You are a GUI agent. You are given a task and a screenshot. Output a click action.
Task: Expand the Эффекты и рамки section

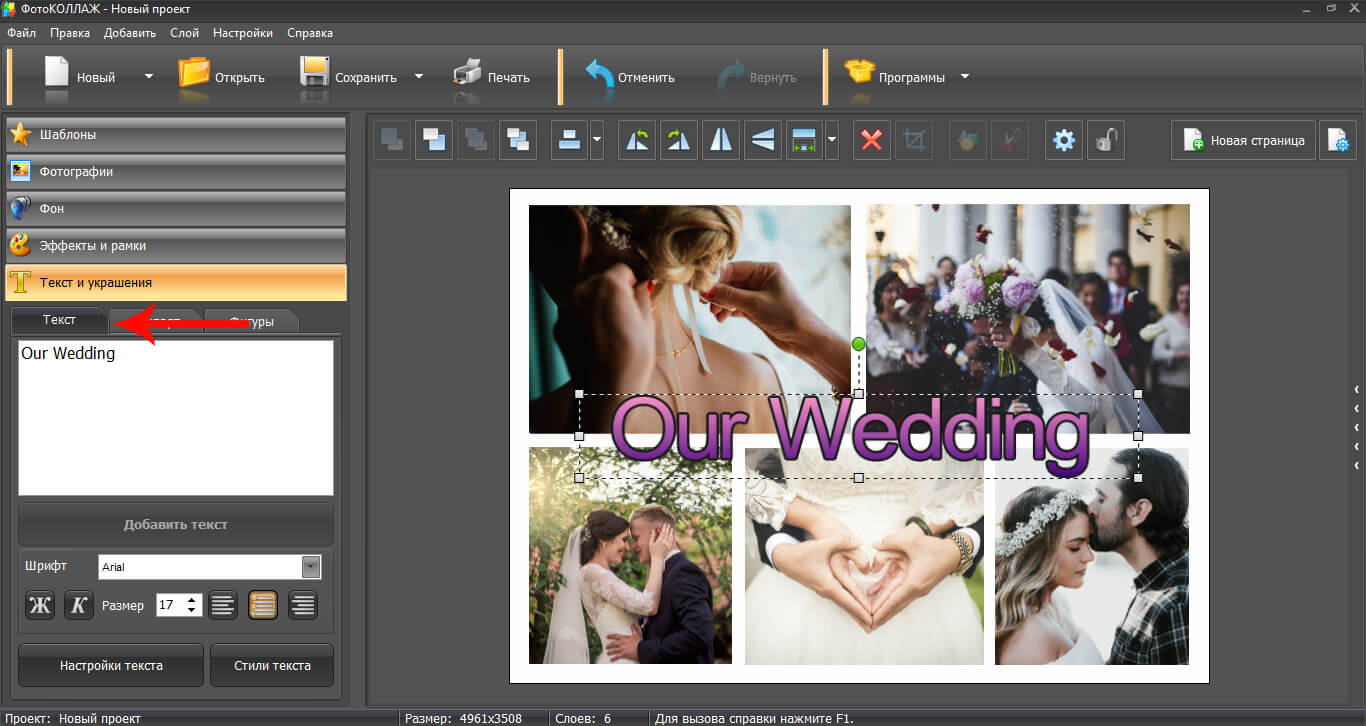[176, 245]
